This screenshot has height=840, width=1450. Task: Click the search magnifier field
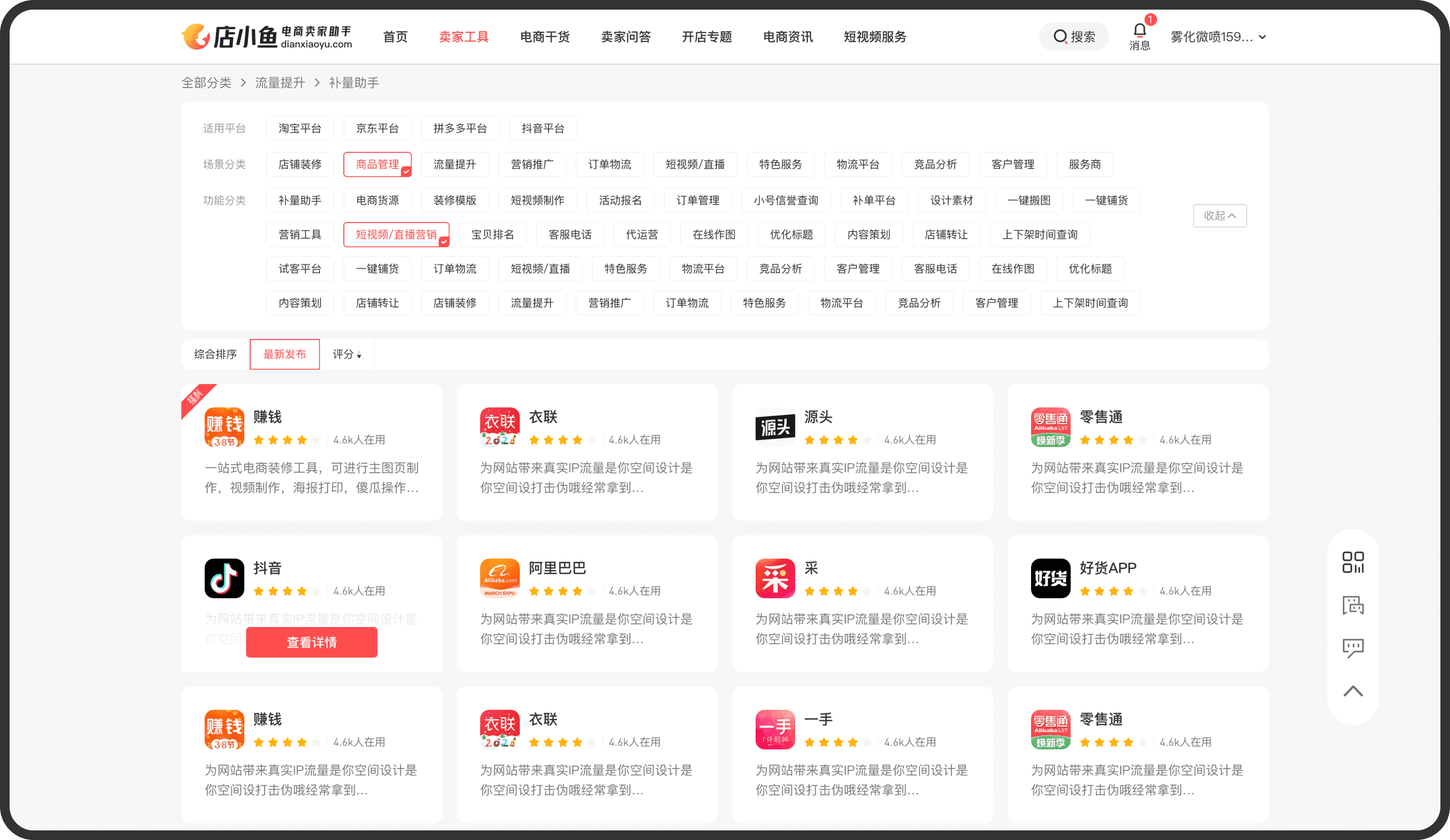point(1074,37)
